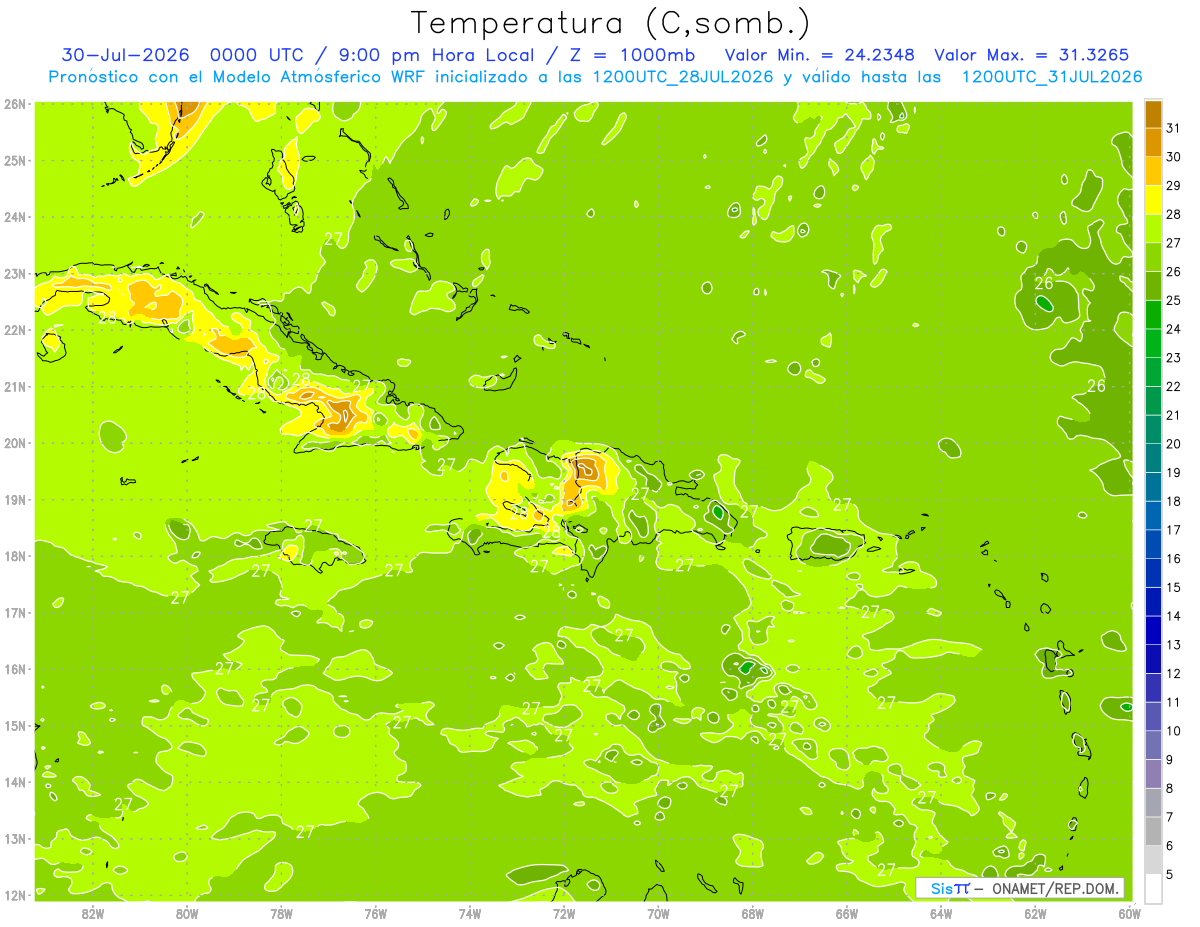Click the 'SisTT - ONAMET/REP.DOM.' logo box
The width and height of the screenshot is (1200, 927).
pos(1020,888)
